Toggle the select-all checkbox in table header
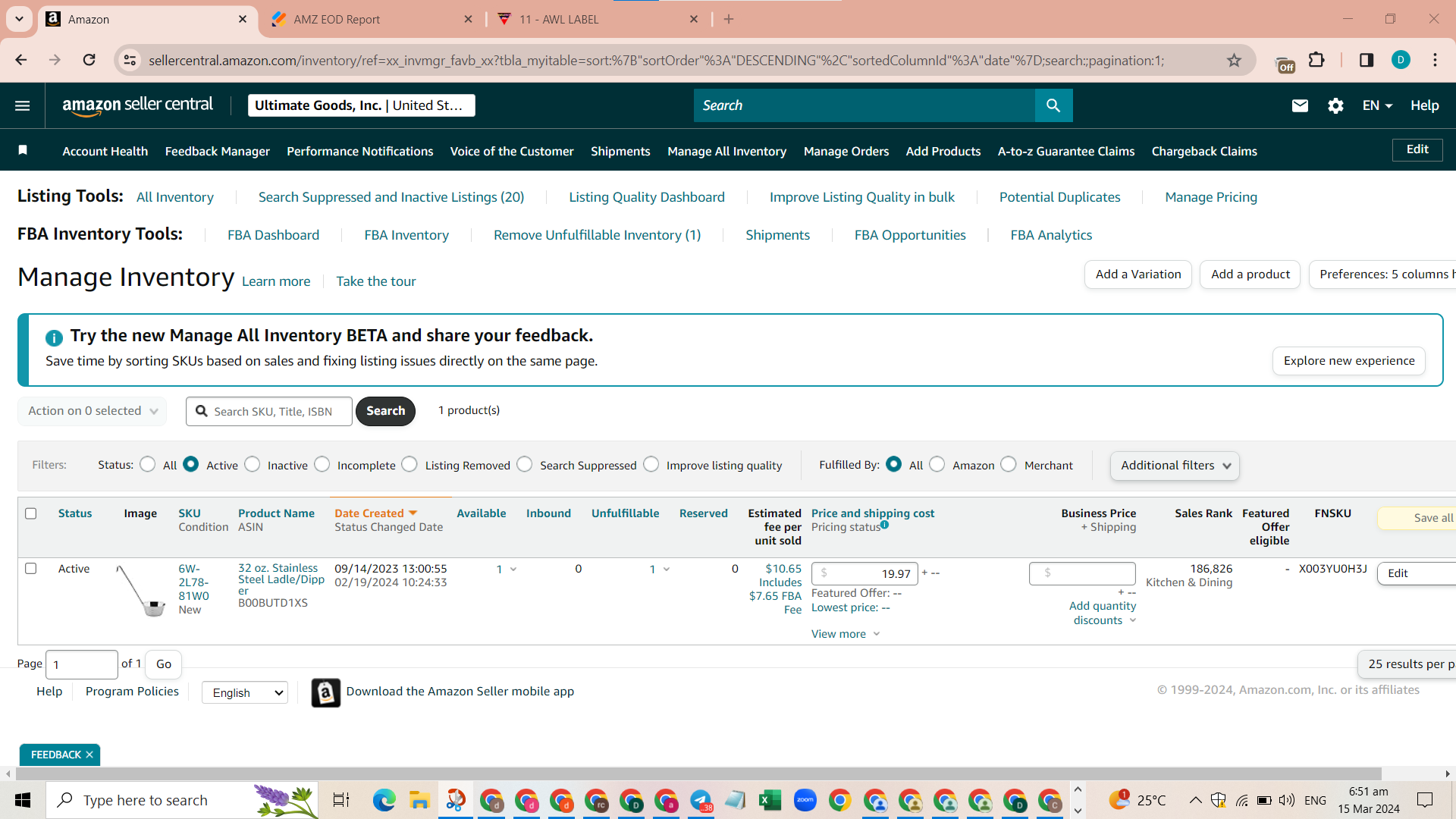The height and width of the screenshot is (819, 1456). coord(31,513)
